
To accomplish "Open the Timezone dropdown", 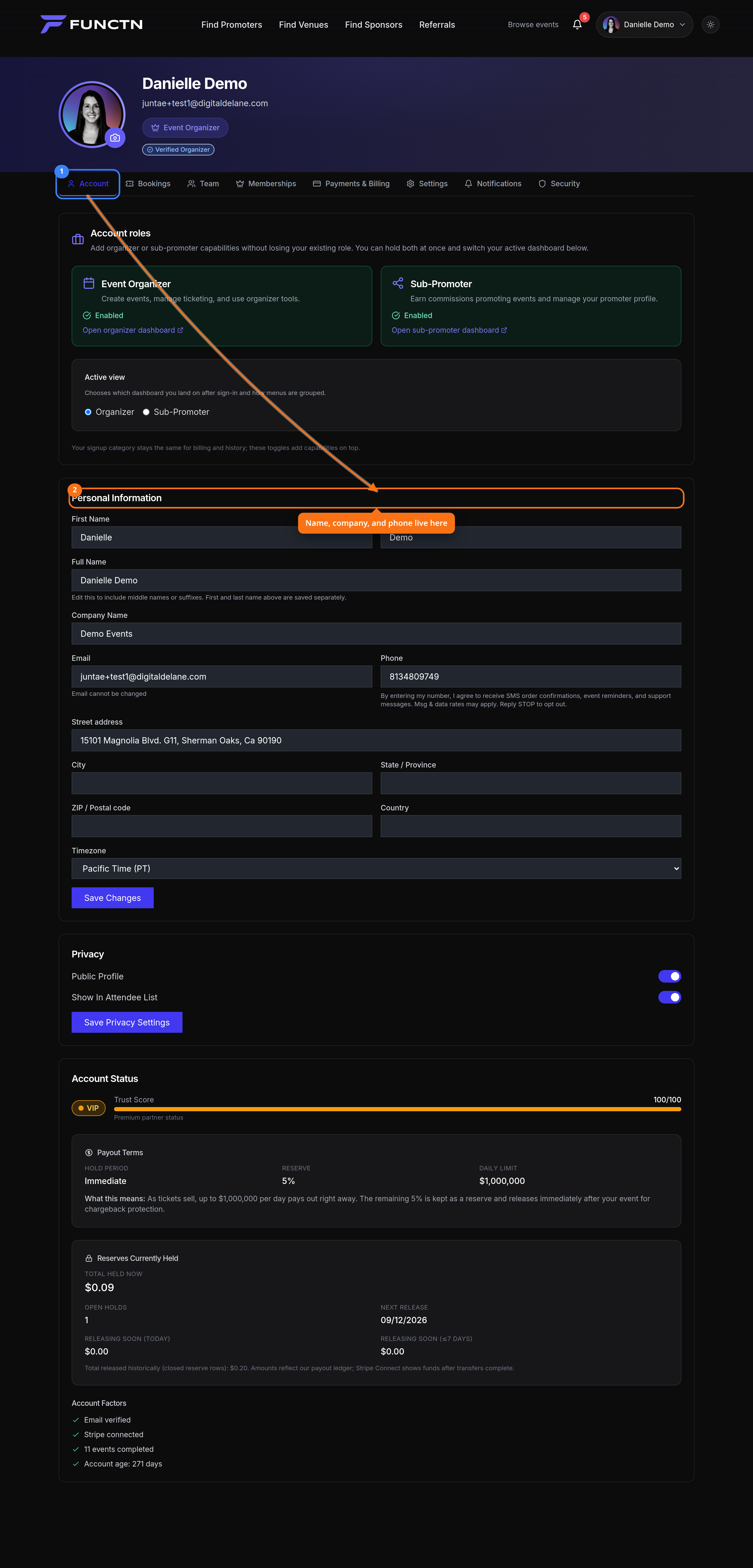I will coord(376,868).
